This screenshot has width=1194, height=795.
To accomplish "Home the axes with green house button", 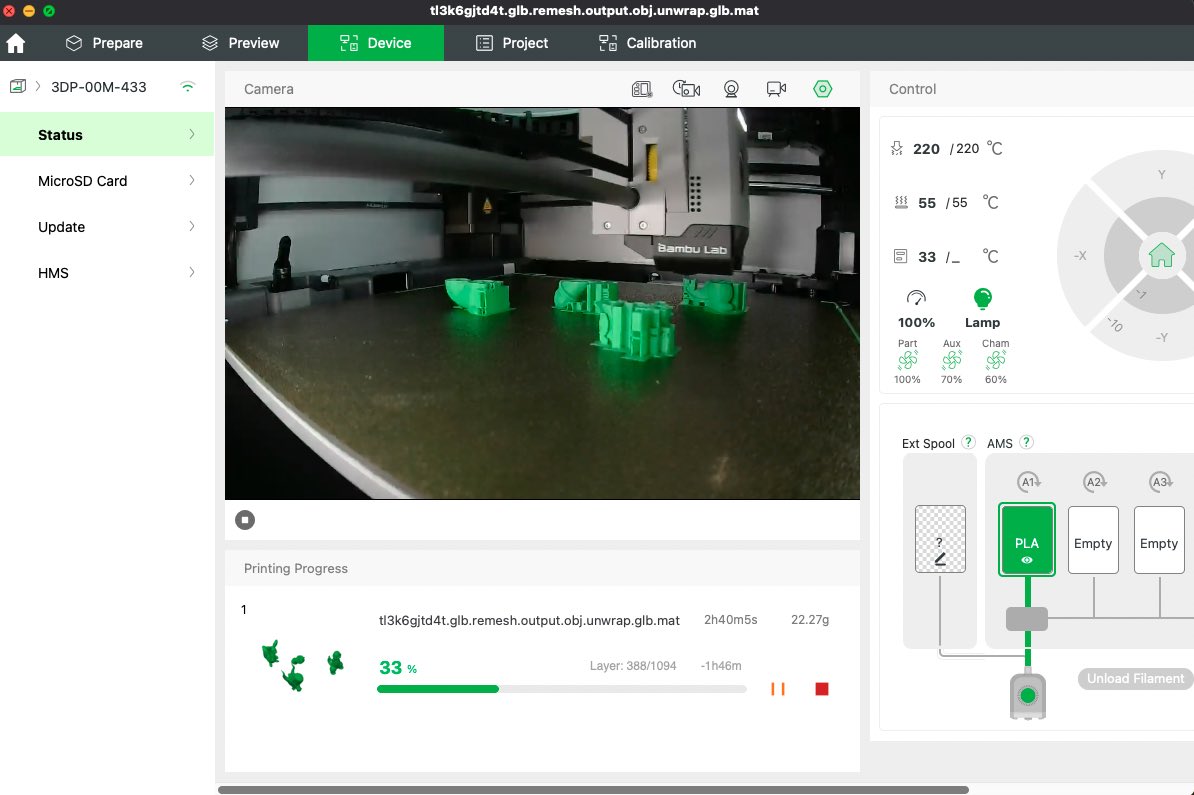I will 1161,255.
